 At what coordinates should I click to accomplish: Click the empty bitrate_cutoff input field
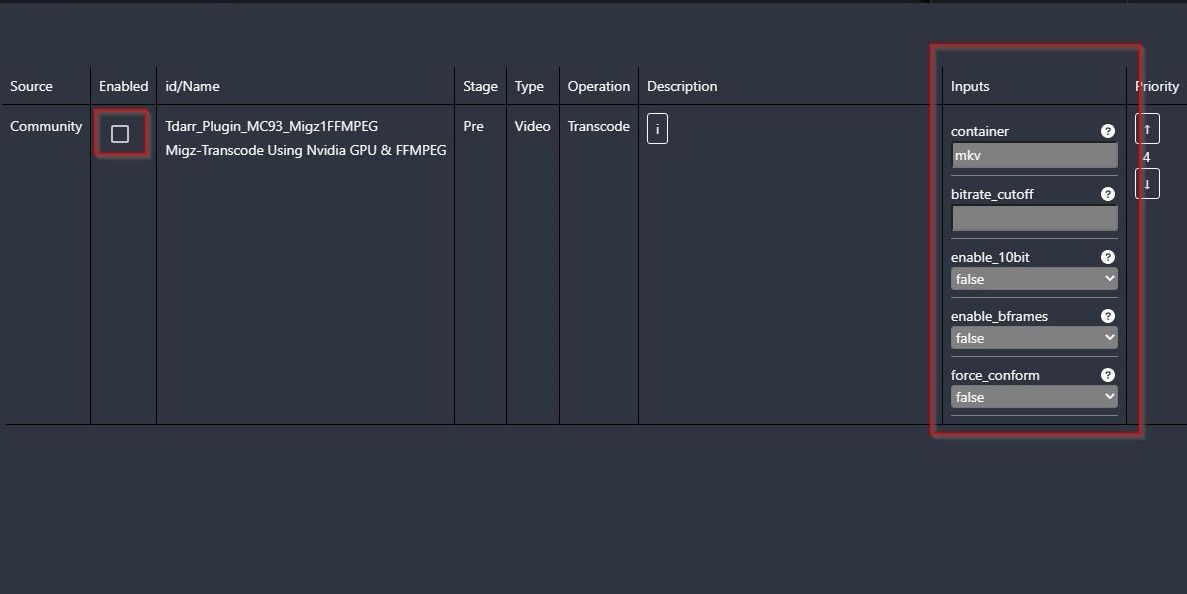(1033, 219)
